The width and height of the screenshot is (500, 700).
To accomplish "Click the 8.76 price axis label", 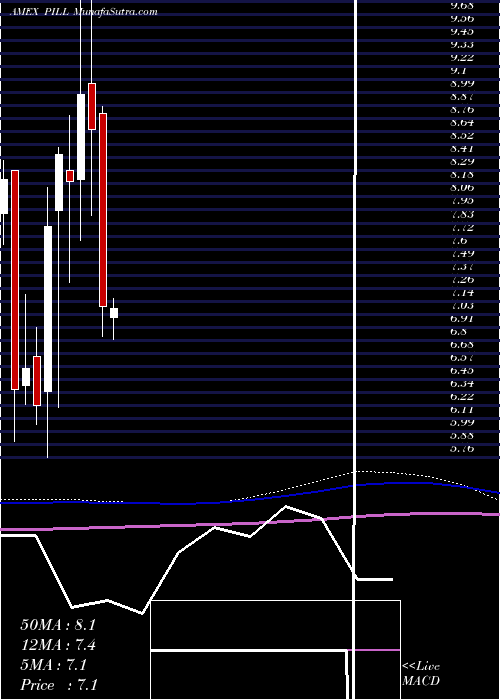I will pyautogui.click(x=462, y=110).
